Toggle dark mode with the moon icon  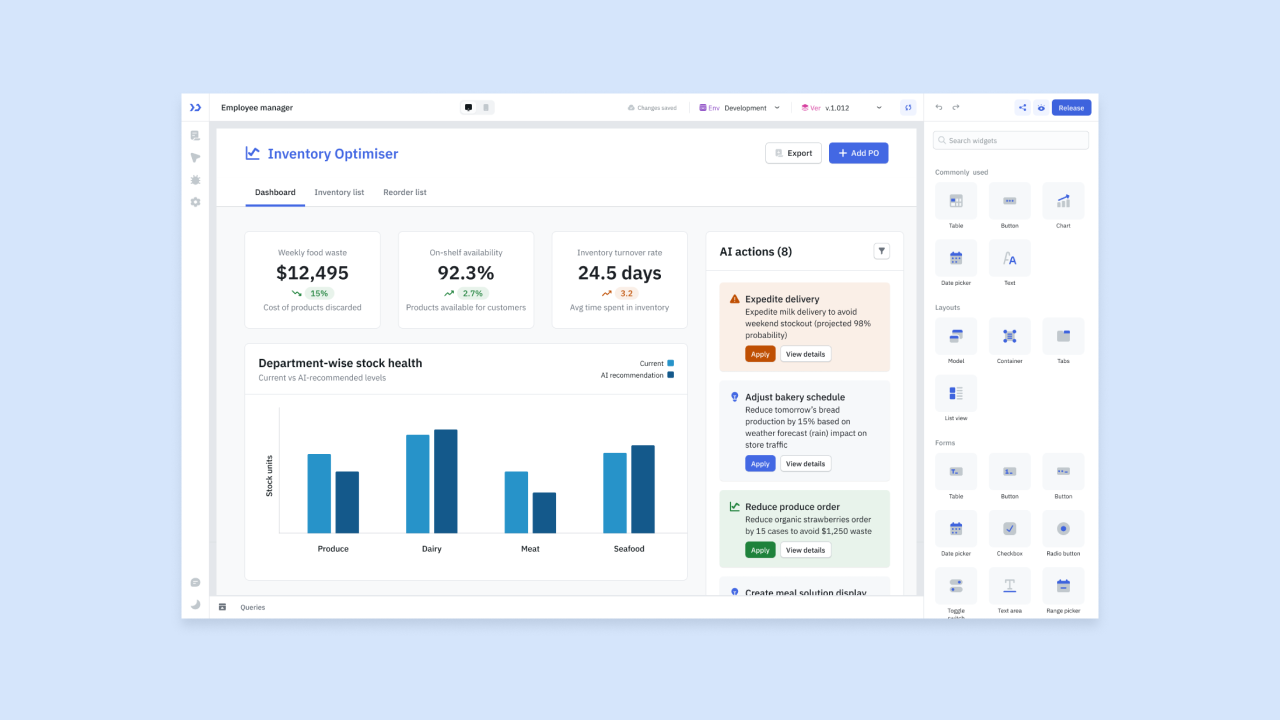[195, 605]
